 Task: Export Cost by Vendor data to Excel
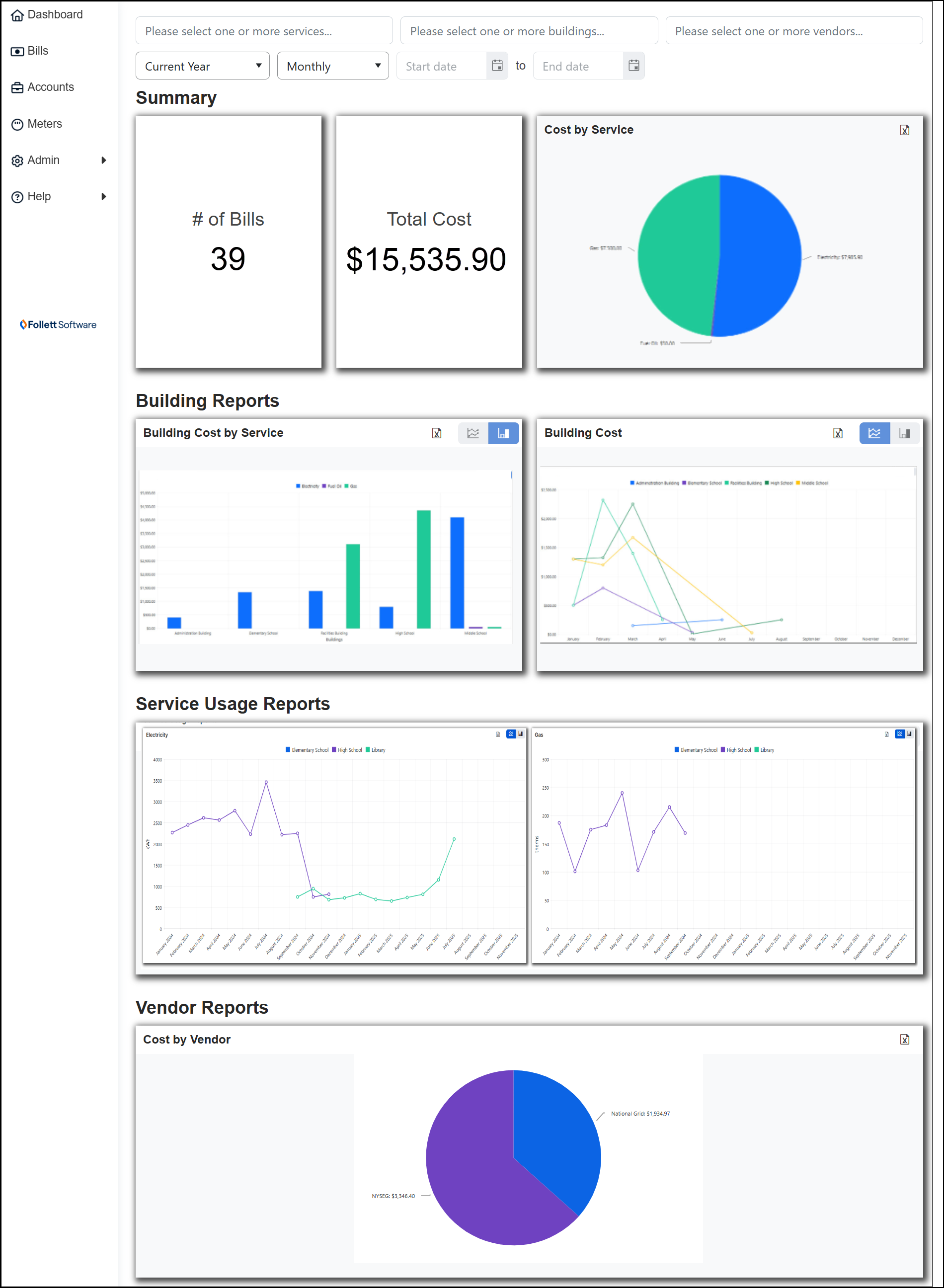click(904, 1040)
